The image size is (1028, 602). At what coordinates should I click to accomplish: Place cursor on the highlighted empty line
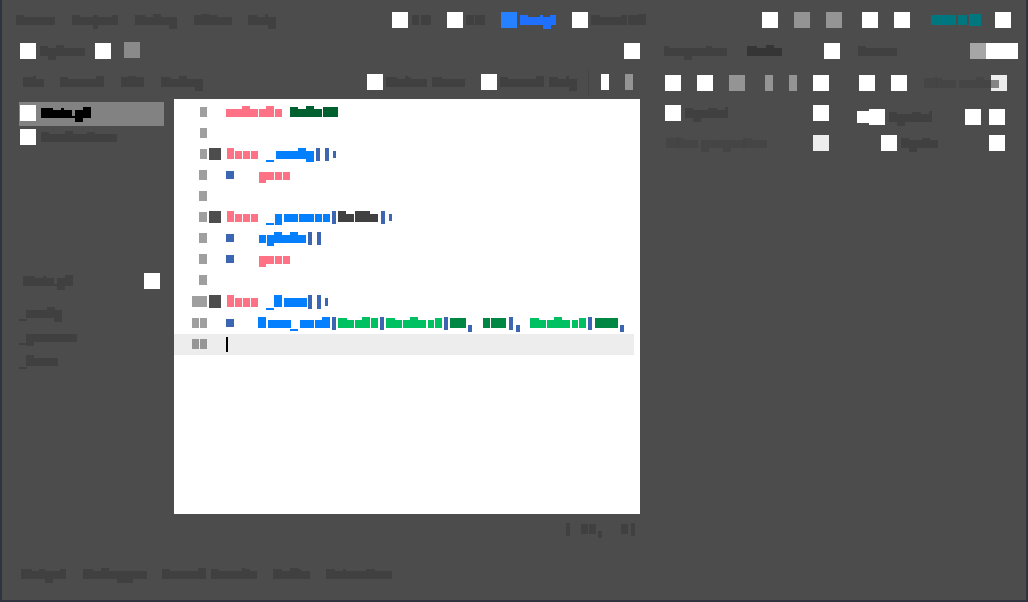click(404, 344)
